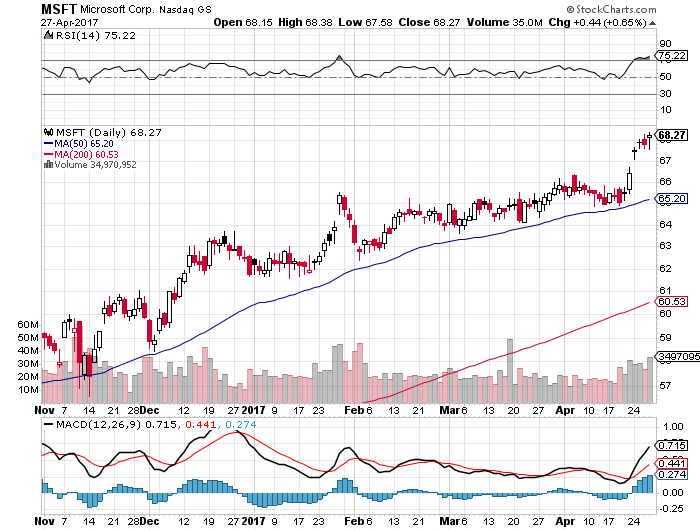Click the MSFT ticker symbol title
This screenshot has width=700, height=530.
pos(59,9)
